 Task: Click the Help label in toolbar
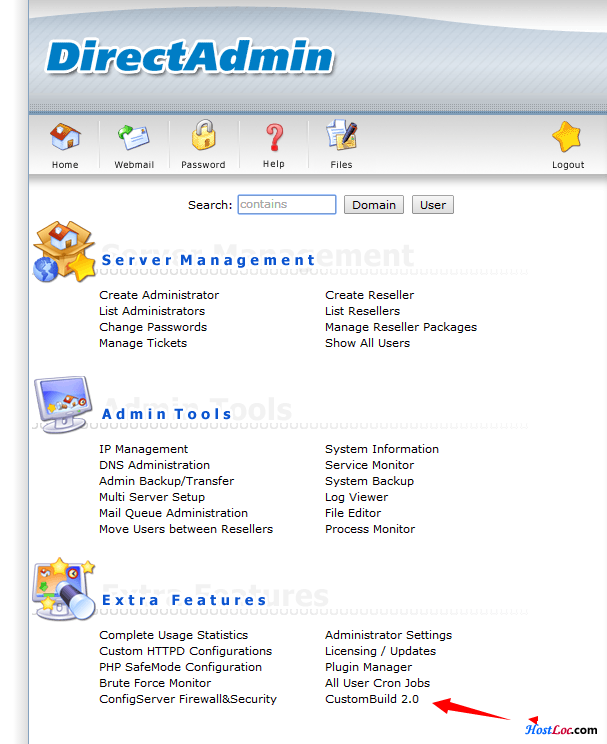click(x=274, y=164)
